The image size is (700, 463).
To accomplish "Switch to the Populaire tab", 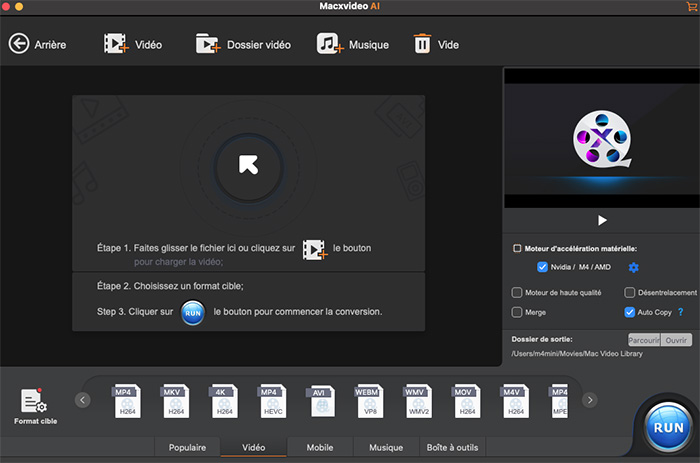I will (187, 447).
